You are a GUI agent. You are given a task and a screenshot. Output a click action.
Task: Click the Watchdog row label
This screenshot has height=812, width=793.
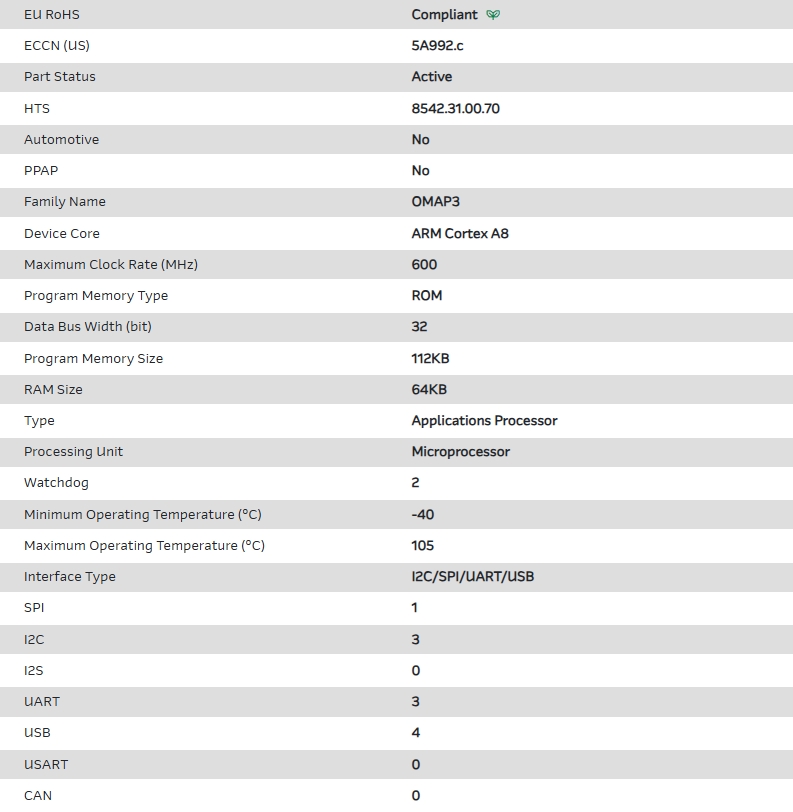pyautogui.click(x=56, y=483)
